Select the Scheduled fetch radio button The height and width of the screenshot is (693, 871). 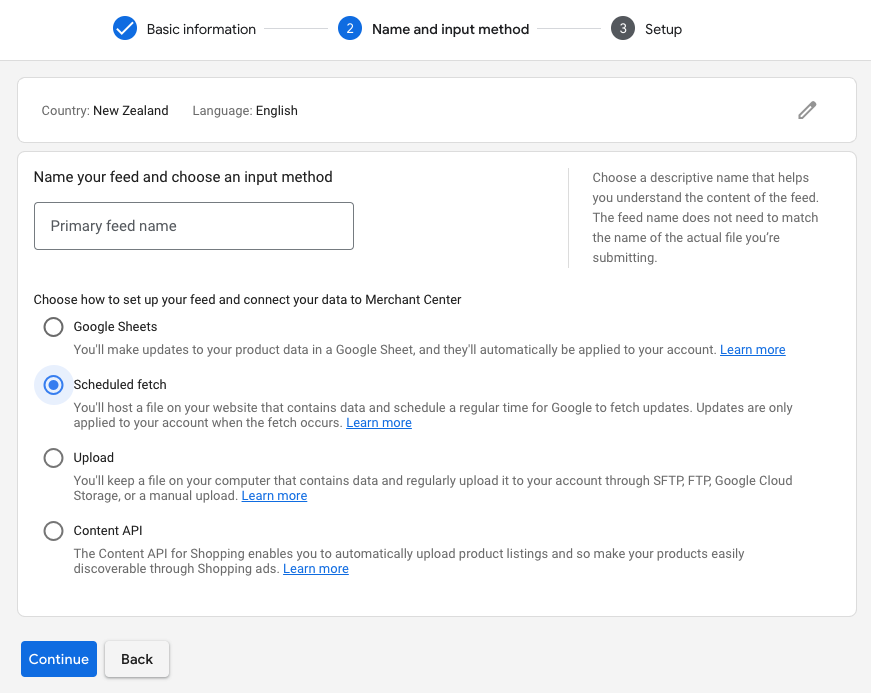tap(53, 385)
